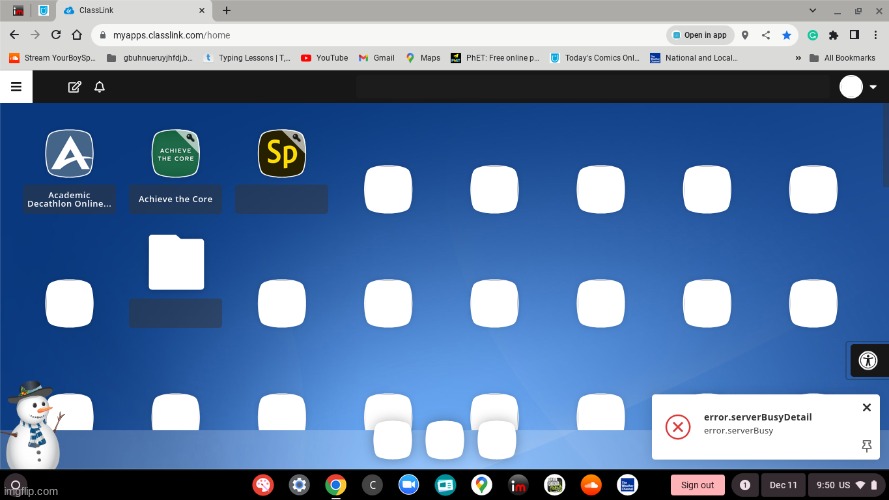
Task: Show more bookmarks chevron
Action: coord(798,58)
